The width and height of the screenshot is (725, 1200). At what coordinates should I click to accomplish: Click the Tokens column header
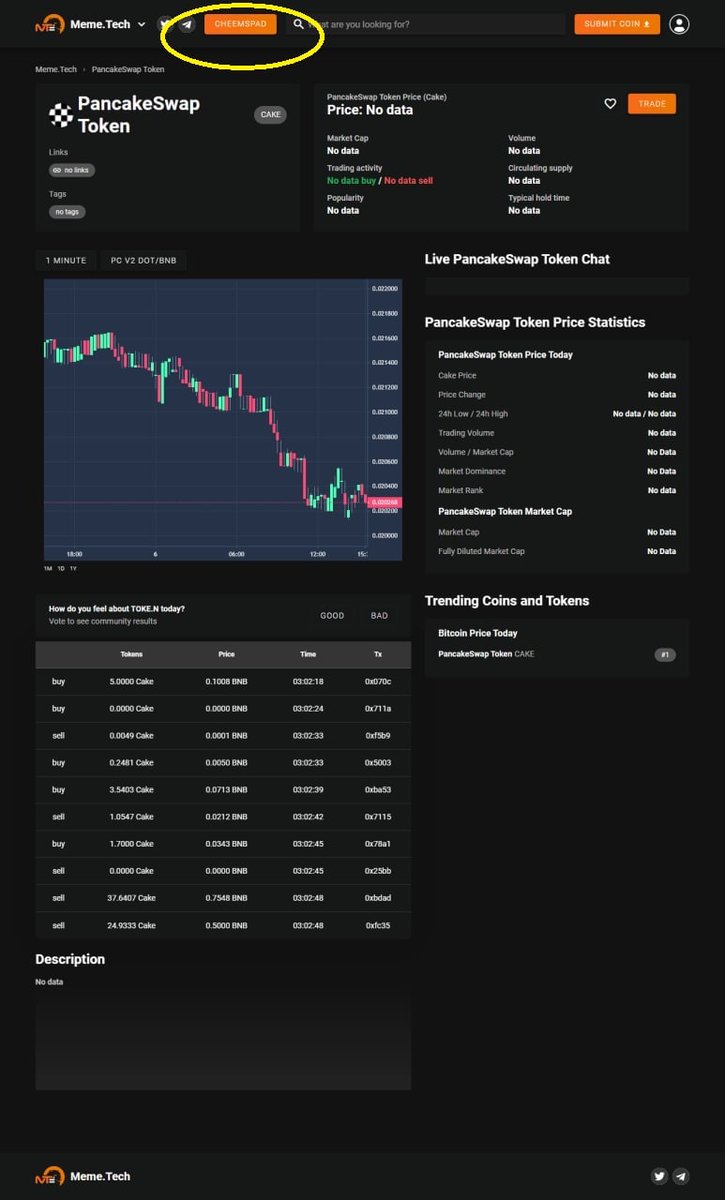(131, 654)
